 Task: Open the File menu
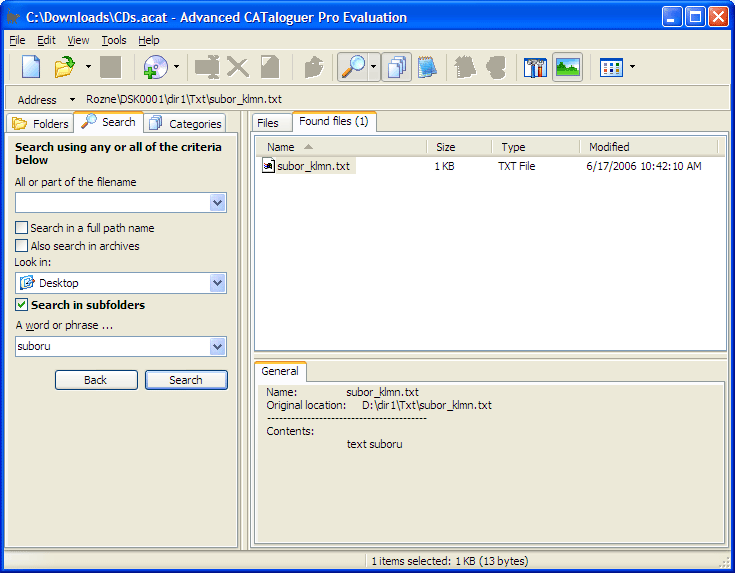click(x=17, y=40)
